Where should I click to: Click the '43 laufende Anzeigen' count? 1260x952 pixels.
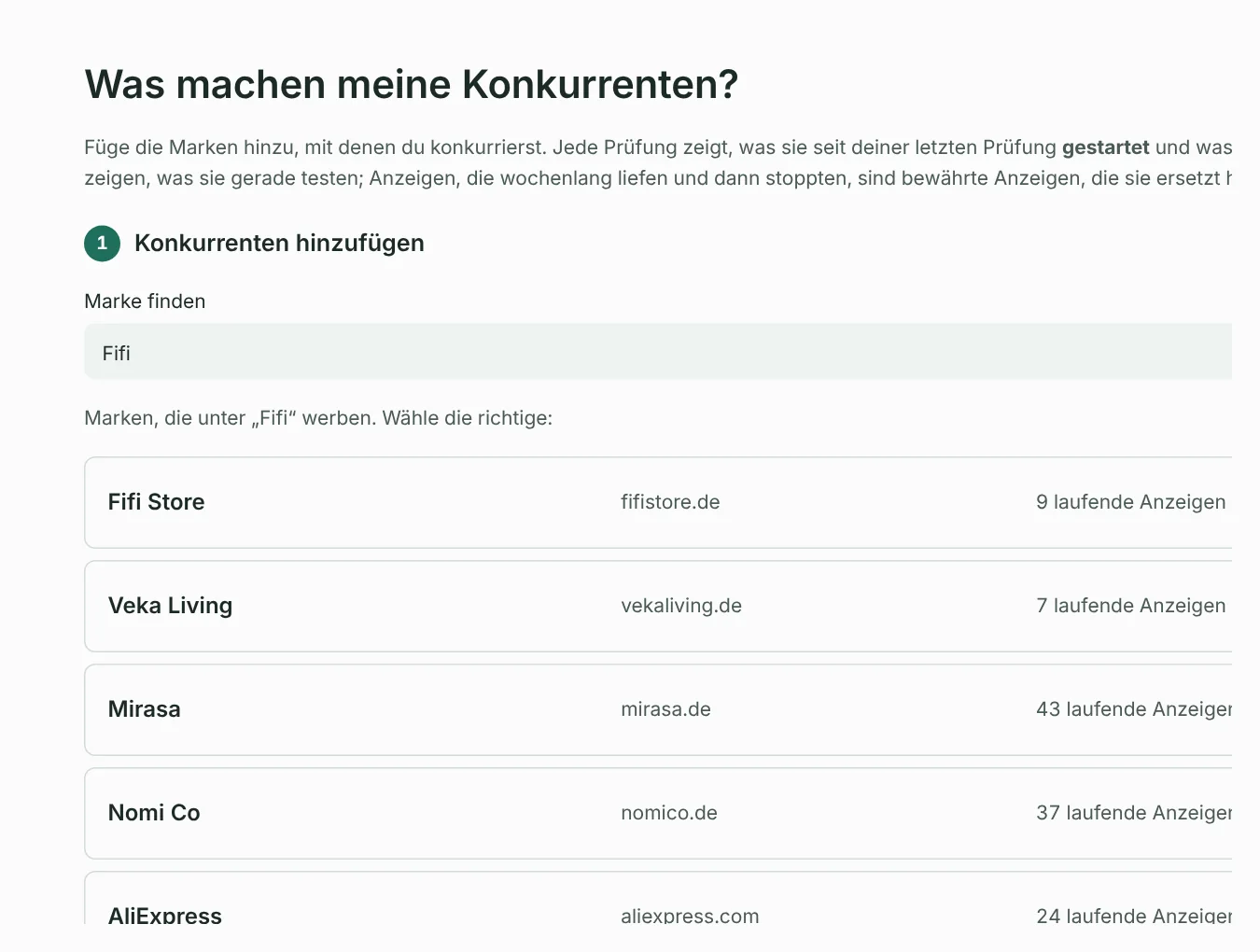coord(1134,709)
